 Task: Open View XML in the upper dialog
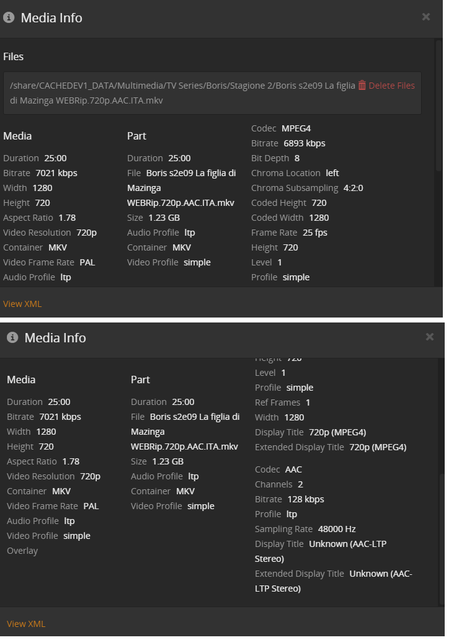22,304
